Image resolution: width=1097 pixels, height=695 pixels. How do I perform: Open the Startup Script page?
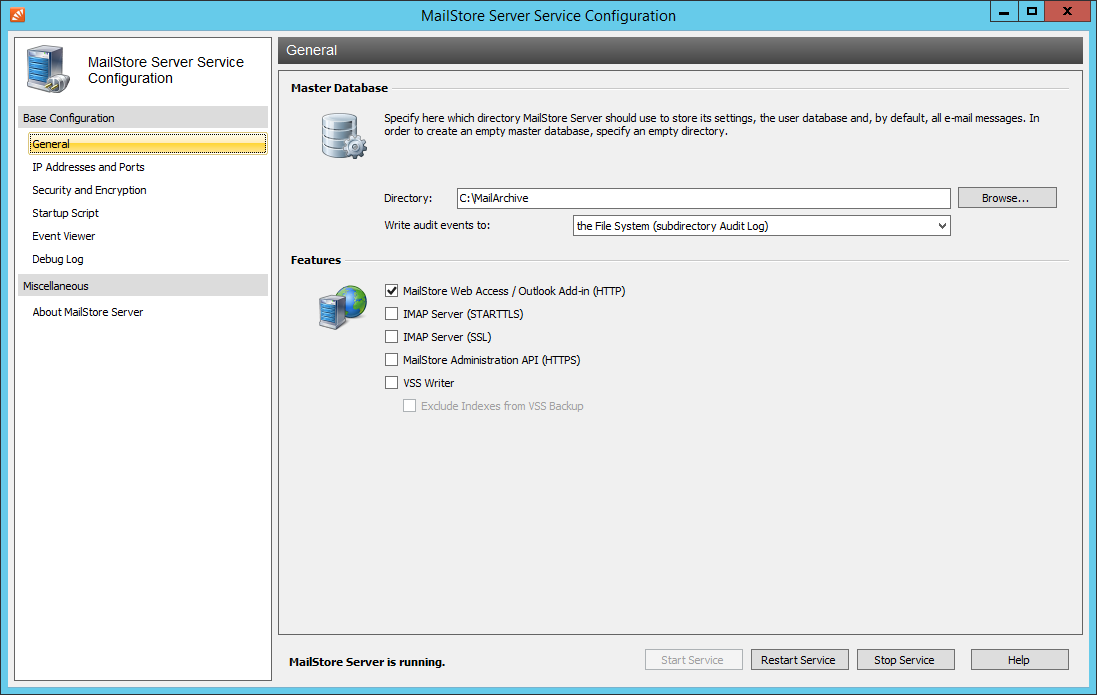pyautogui.click(x=65, y=213)
